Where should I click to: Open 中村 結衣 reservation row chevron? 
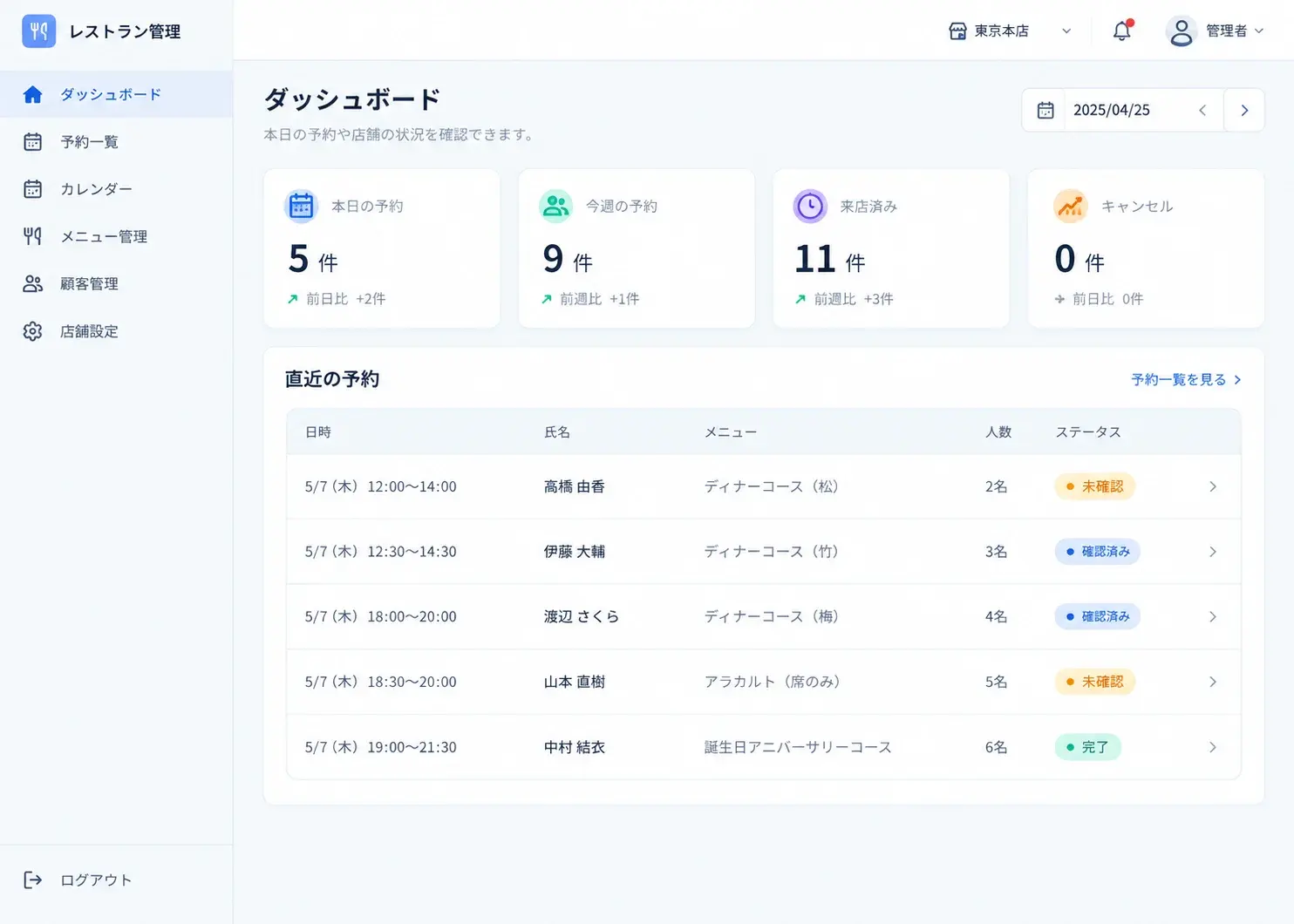[x=1213, y=747]
